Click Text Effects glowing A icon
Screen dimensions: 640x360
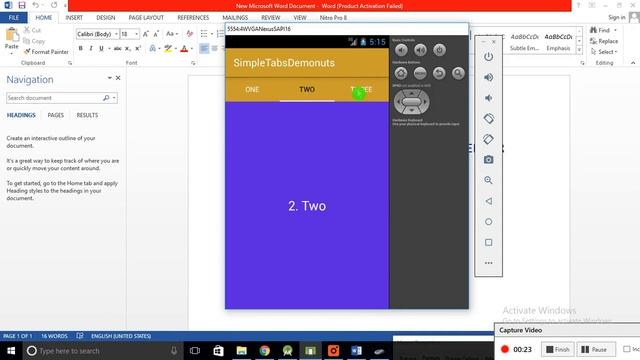153,49
